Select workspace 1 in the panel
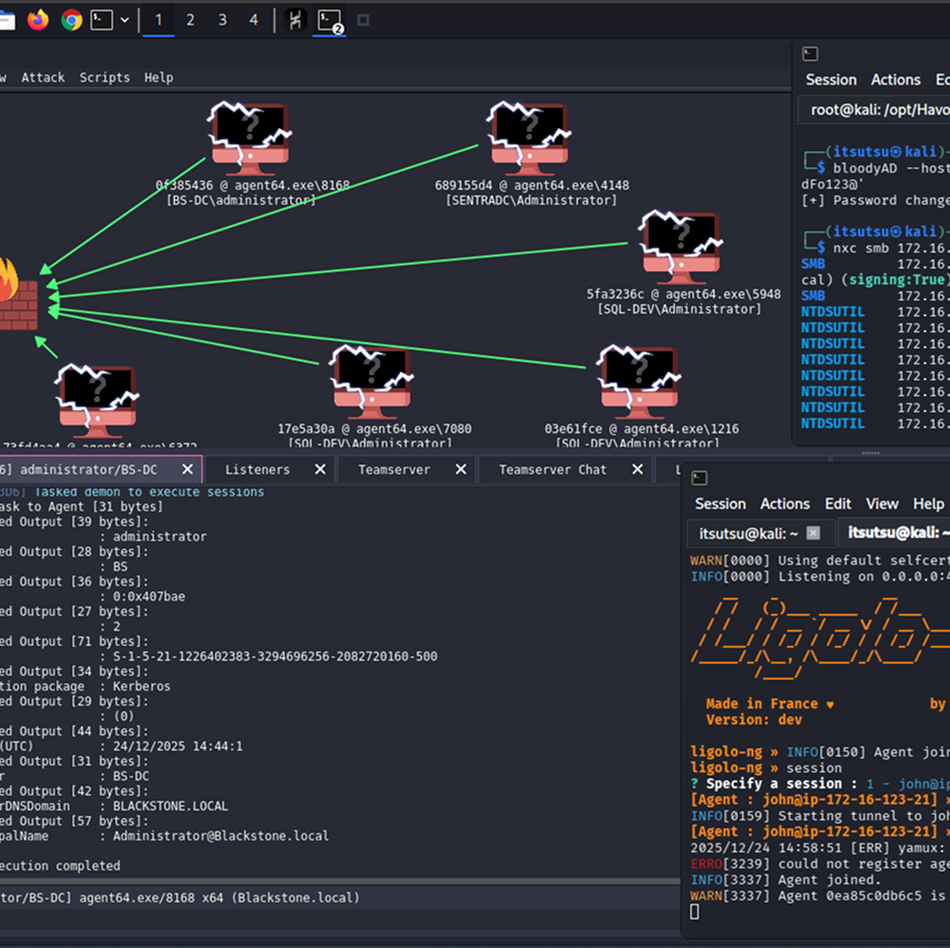 (159, 20)
